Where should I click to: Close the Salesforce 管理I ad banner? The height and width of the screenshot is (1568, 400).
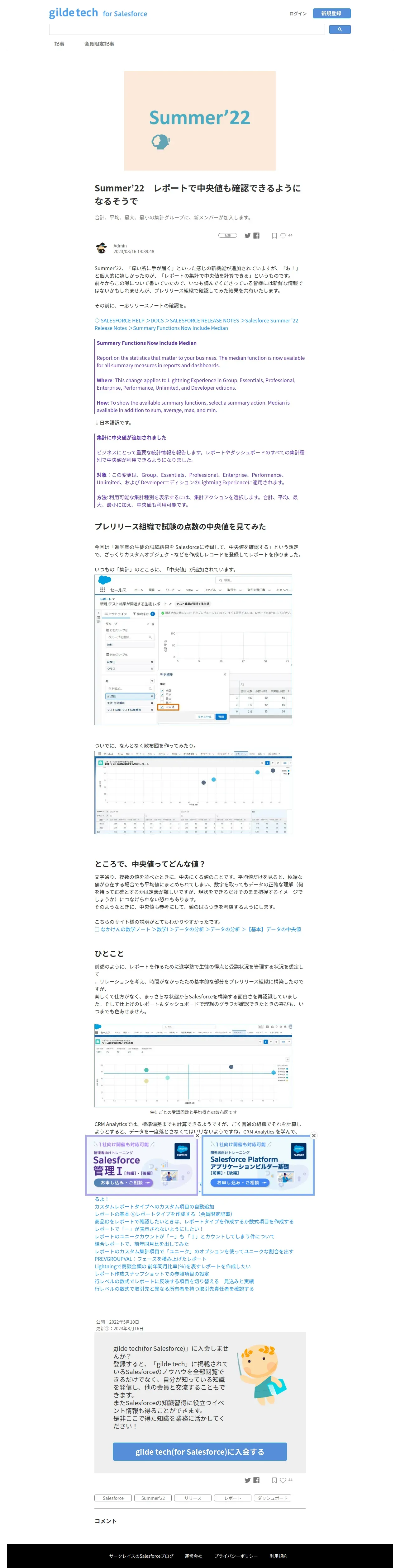tap(197, 1136)
